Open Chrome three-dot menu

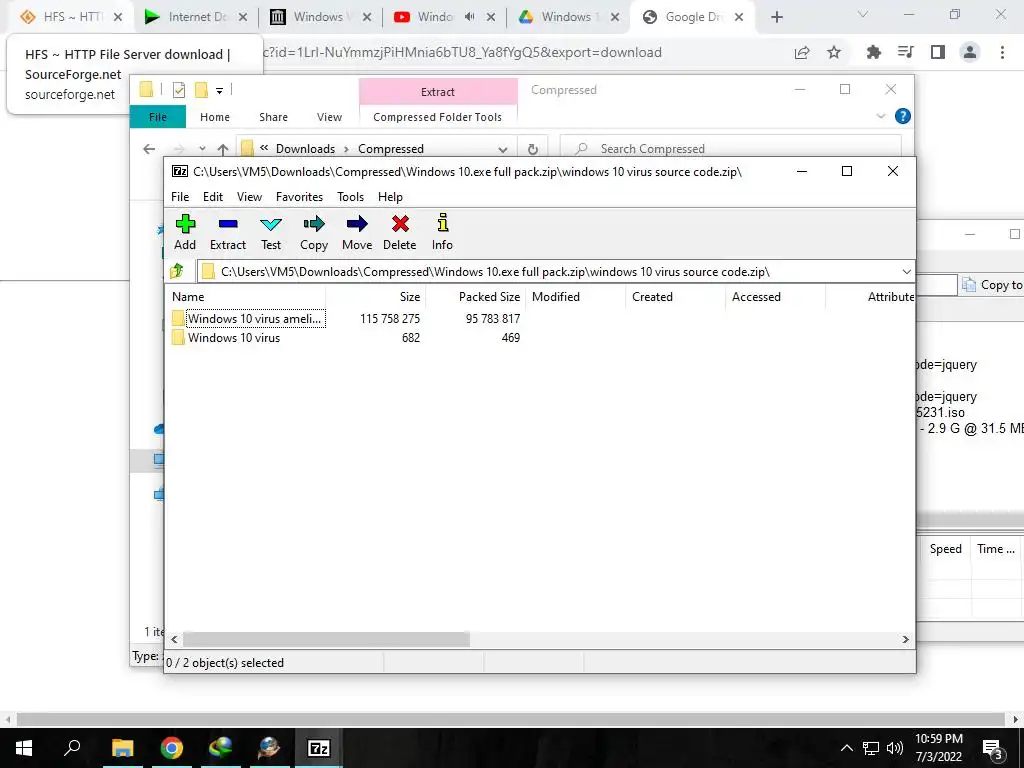(1002, 52)
